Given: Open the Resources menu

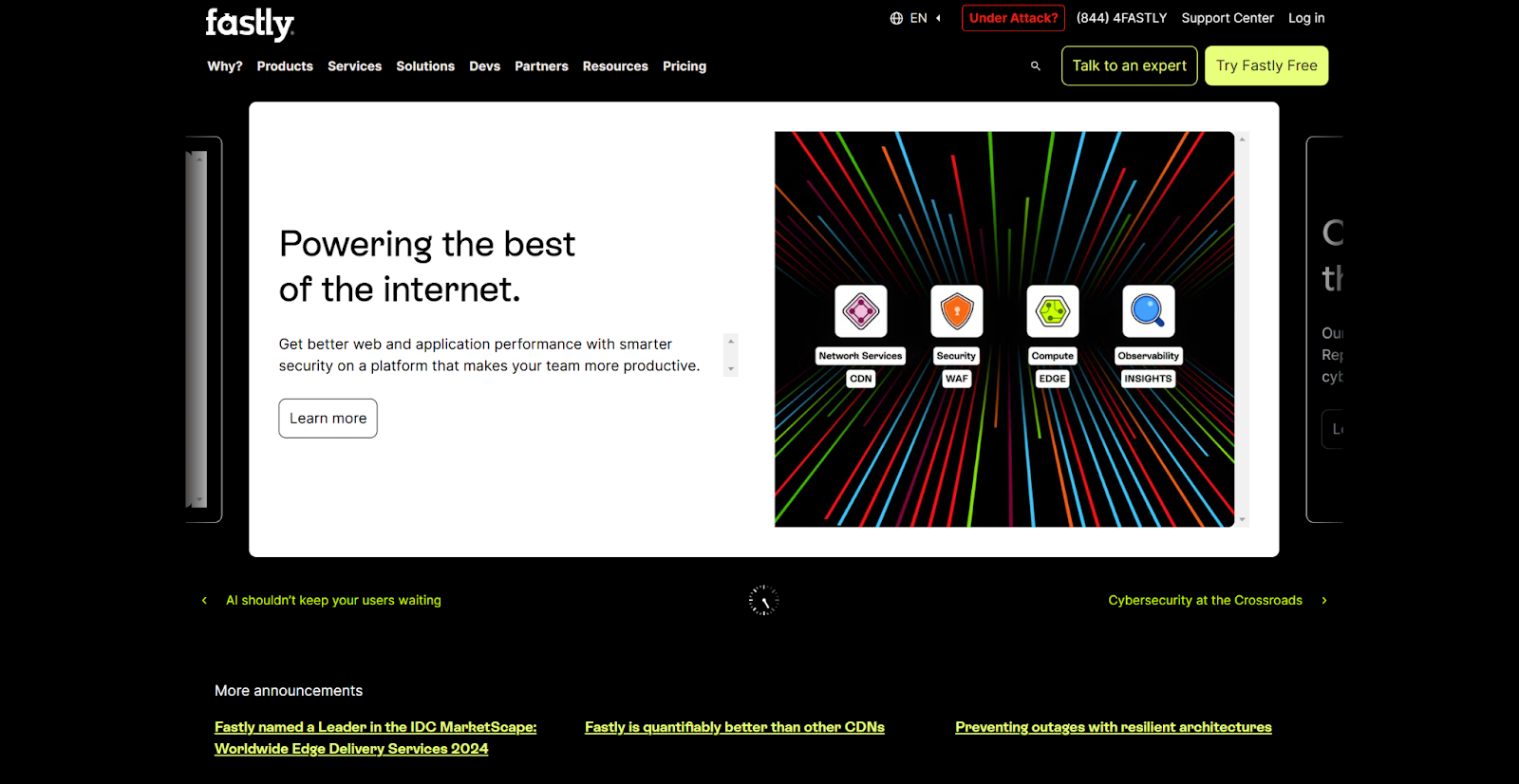Looking at the screenshot, I should pyautogui.click(x=615, y=66).
